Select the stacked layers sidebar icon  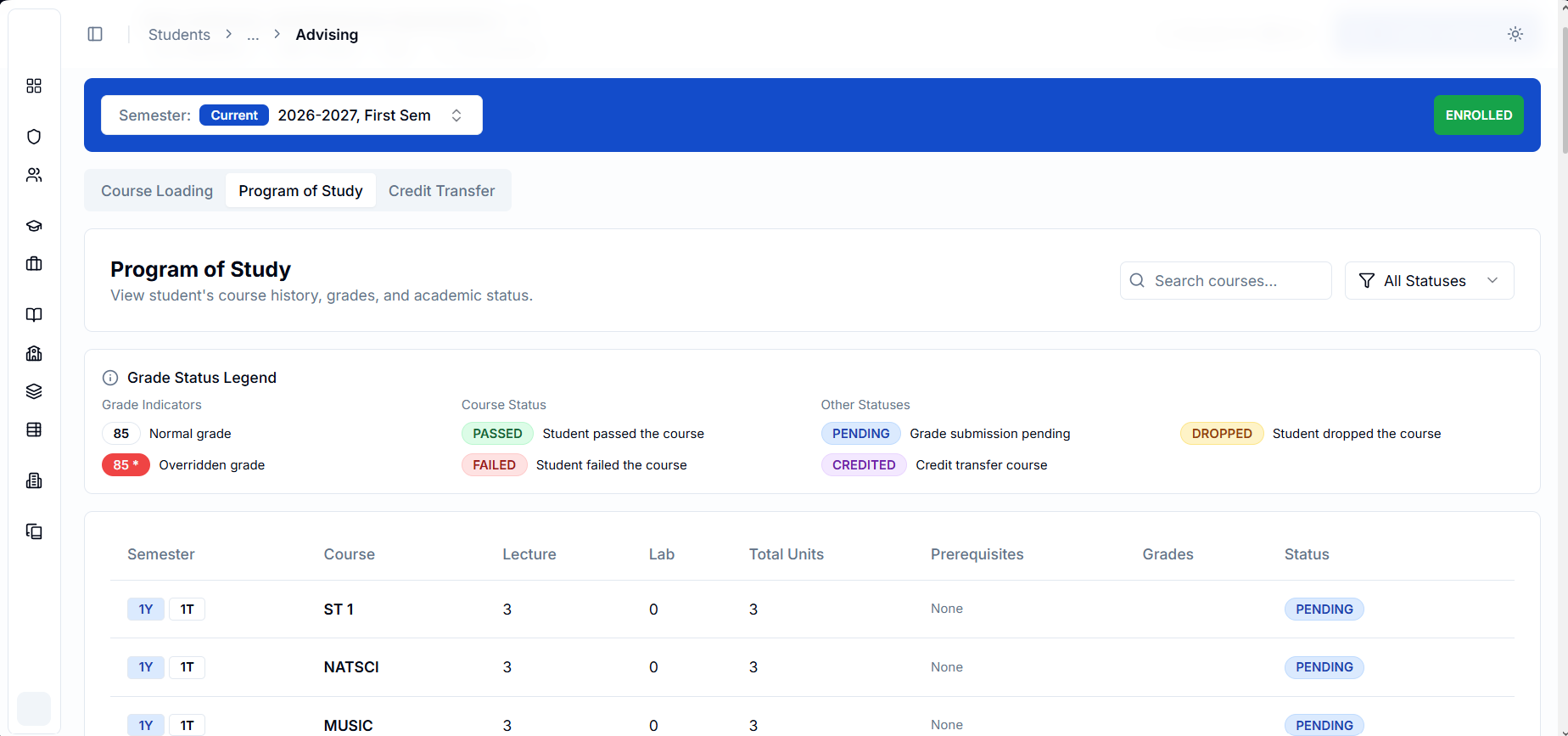click(x=34, y=391)
